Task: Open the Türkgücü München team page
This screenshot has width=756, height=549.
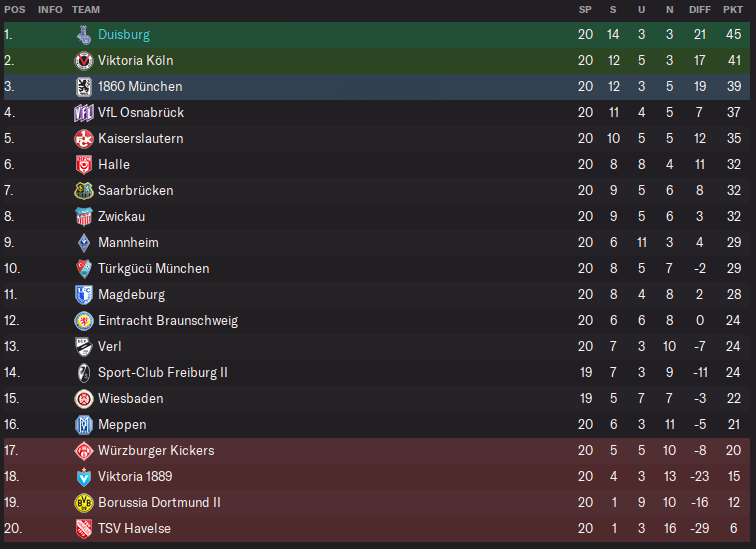Action: (x=154, y=268)
